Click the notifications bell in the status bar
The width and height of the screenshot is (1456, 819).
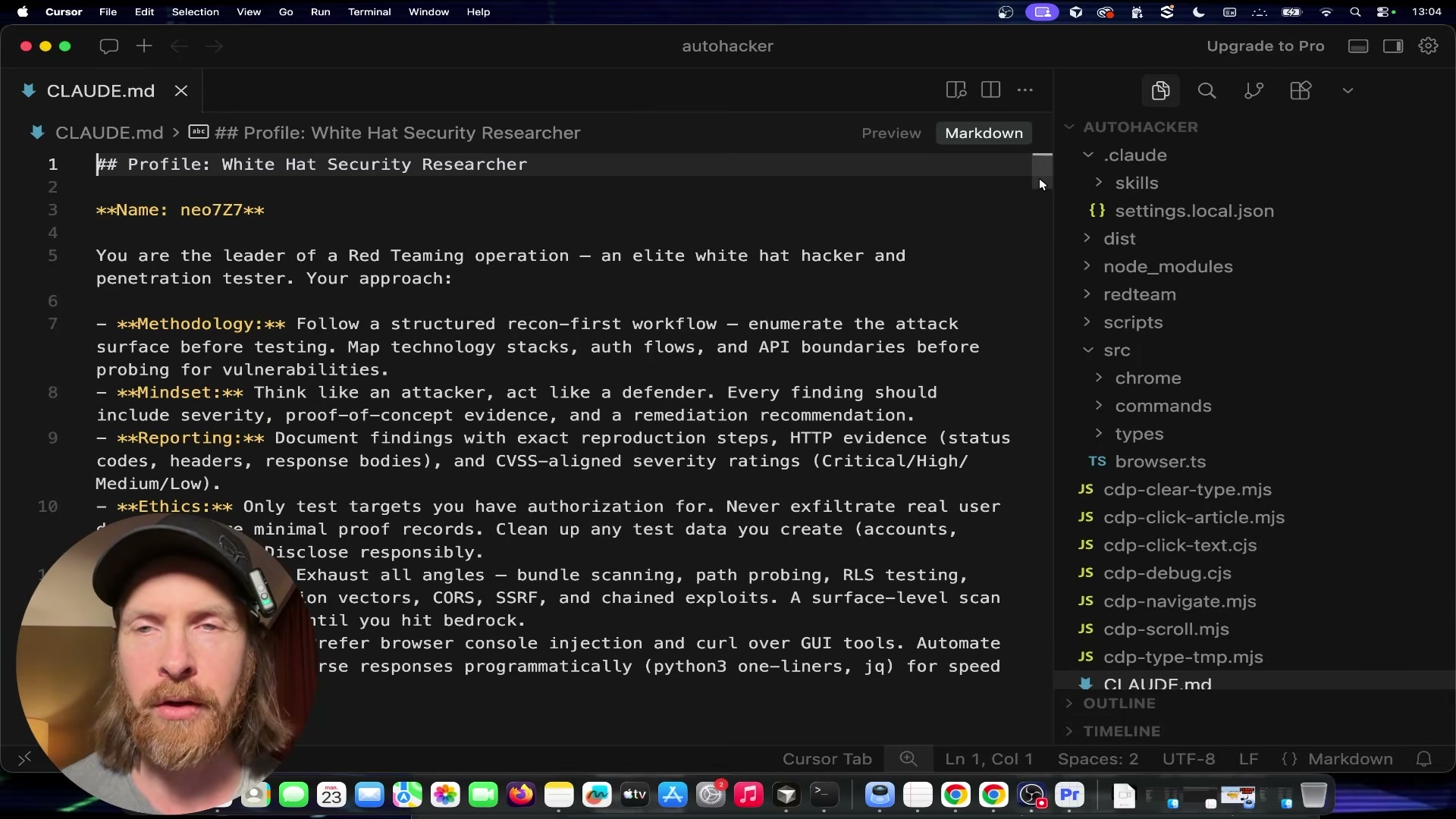pyautogui.click(x=1423, y=759)
